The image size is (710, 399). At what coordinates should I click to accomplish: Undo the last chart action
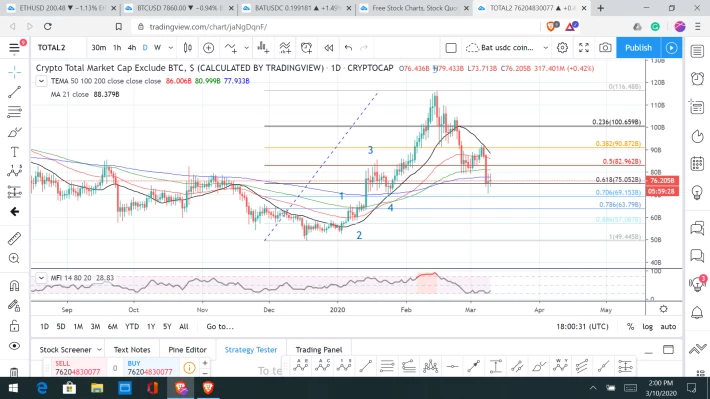(348, 48)
